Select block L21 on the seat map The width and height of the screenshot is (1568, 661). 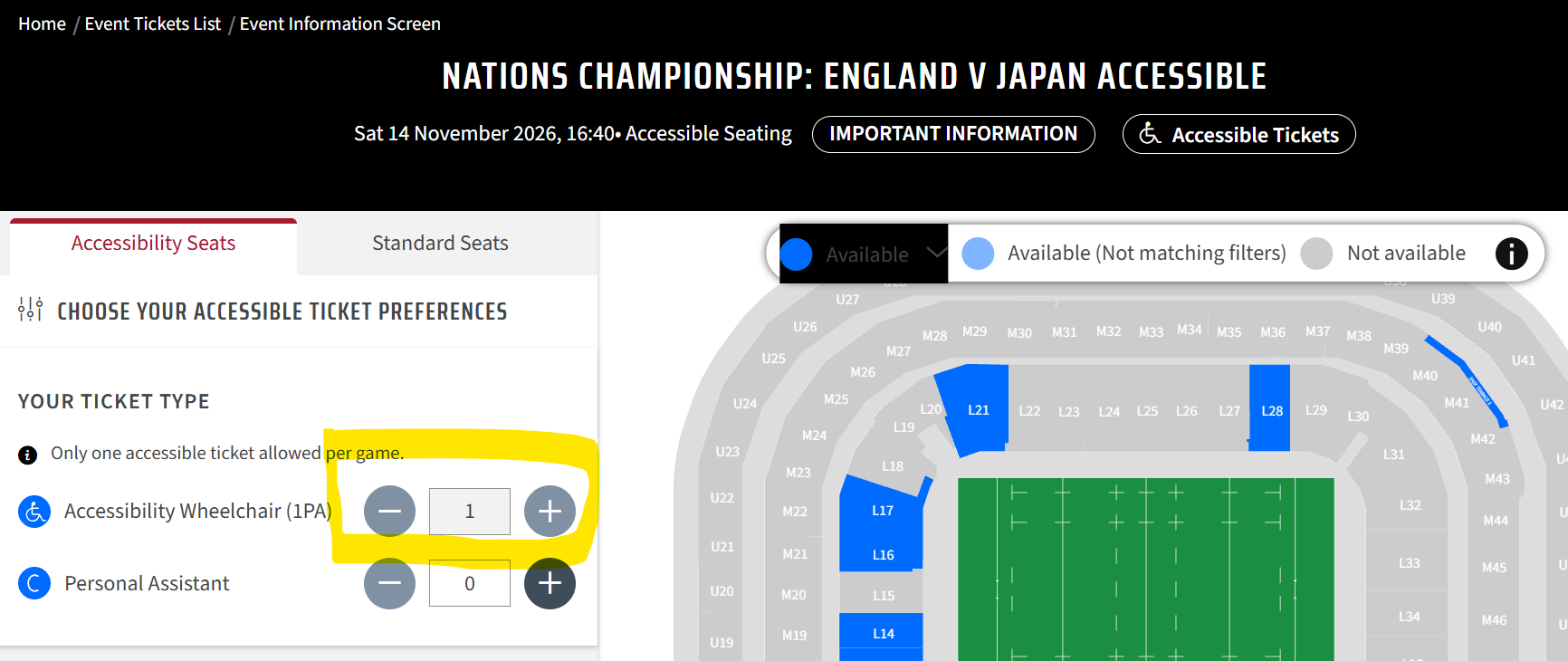tap(978, 409)
